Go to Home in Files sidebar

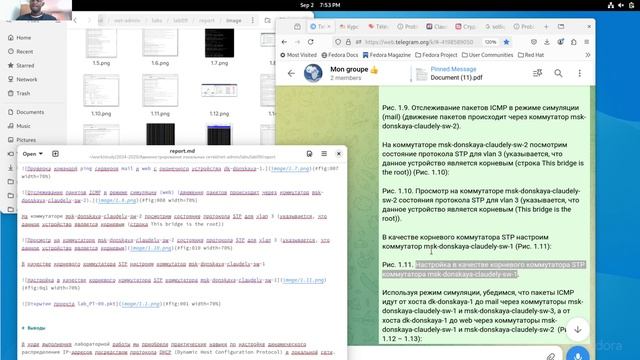tap(24, 38)
